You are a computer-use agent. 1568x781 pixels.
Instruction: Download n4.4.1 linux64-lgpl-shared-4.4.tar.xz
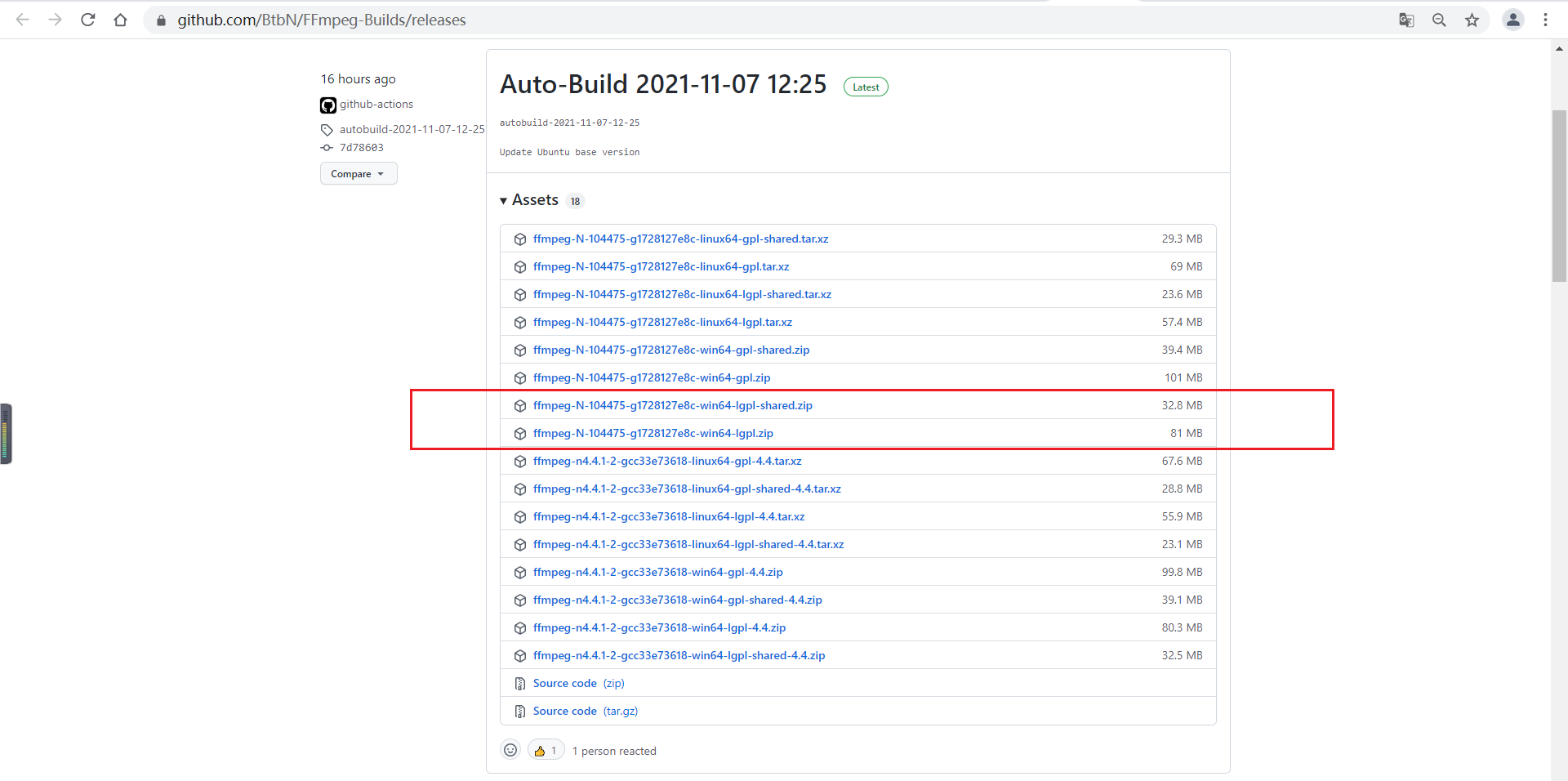pyautogui.click(x=688, y=544)
